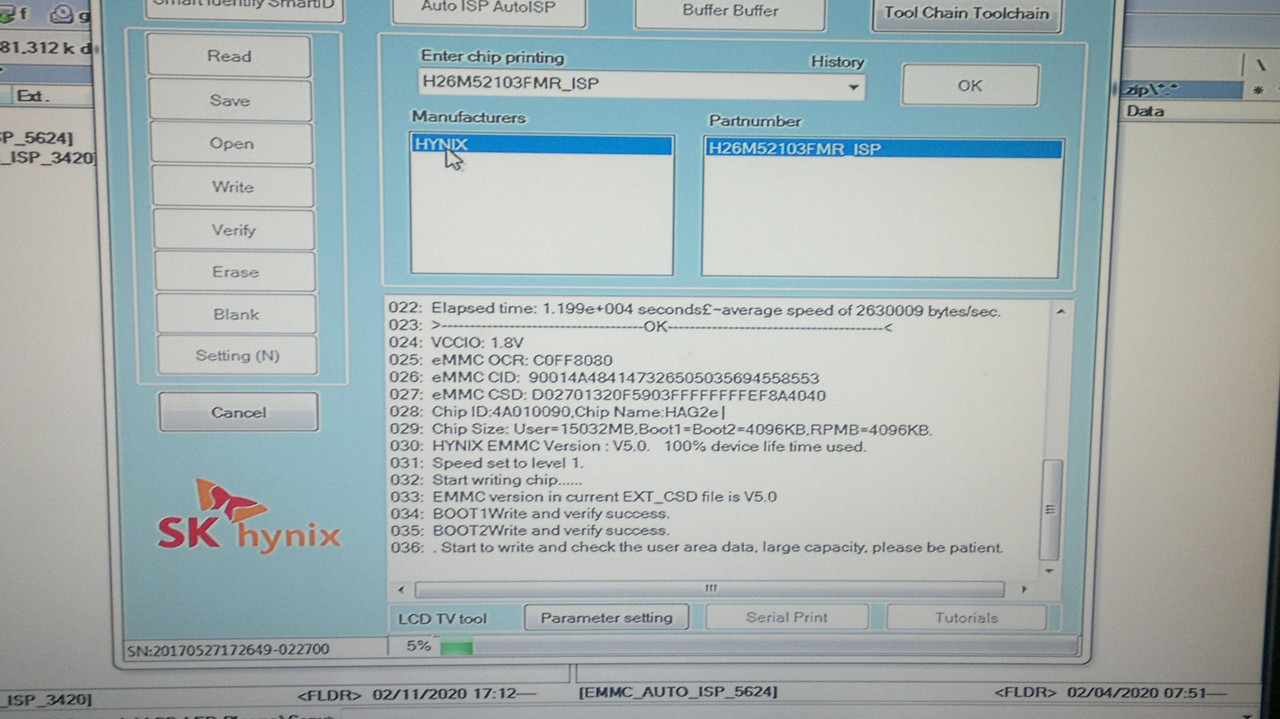Click the Erase button

pos(235,272)
